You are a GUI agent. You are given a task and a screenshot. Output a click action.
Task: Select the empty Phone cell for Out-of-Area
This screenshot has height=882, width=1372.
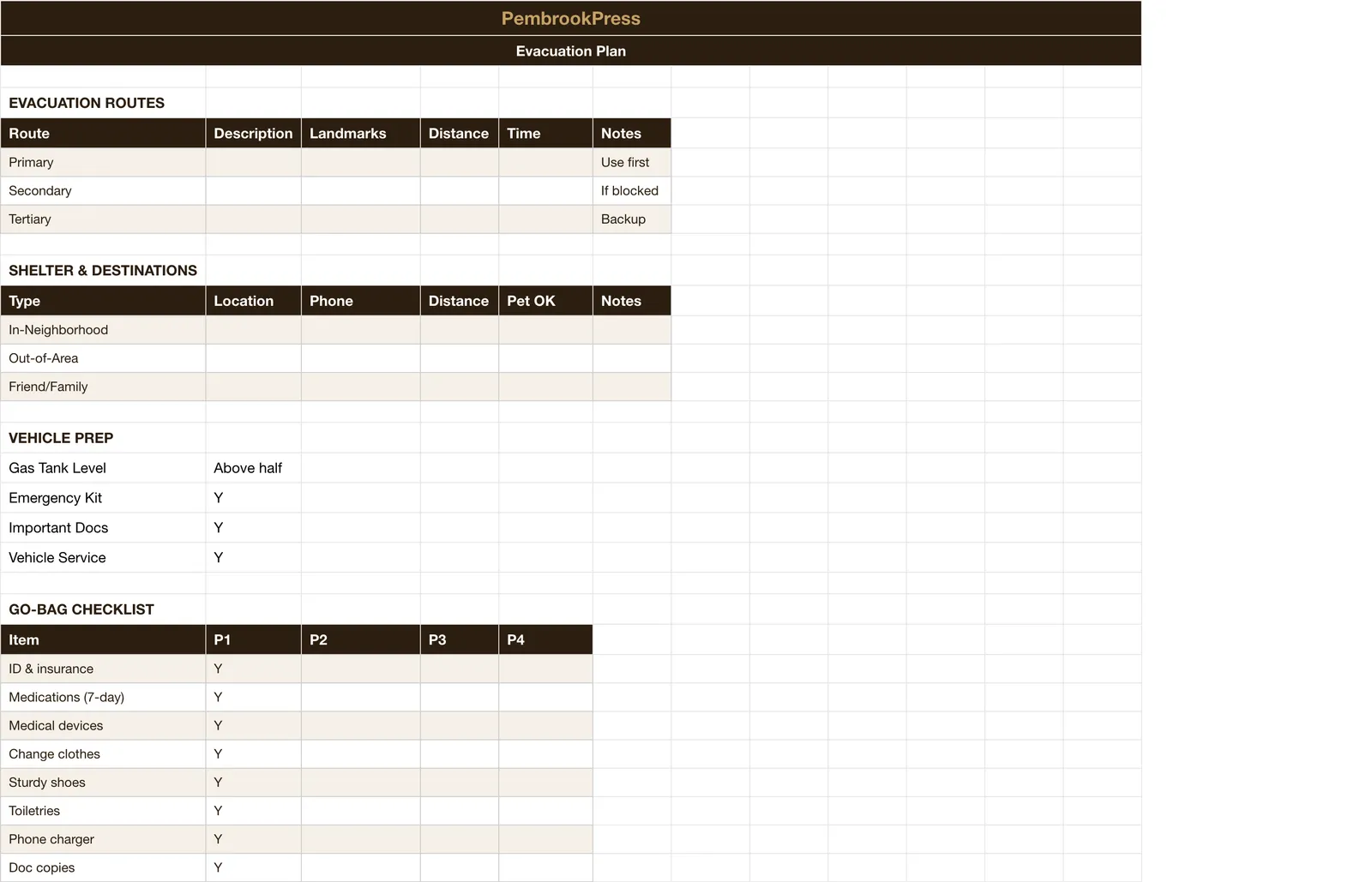360,358
